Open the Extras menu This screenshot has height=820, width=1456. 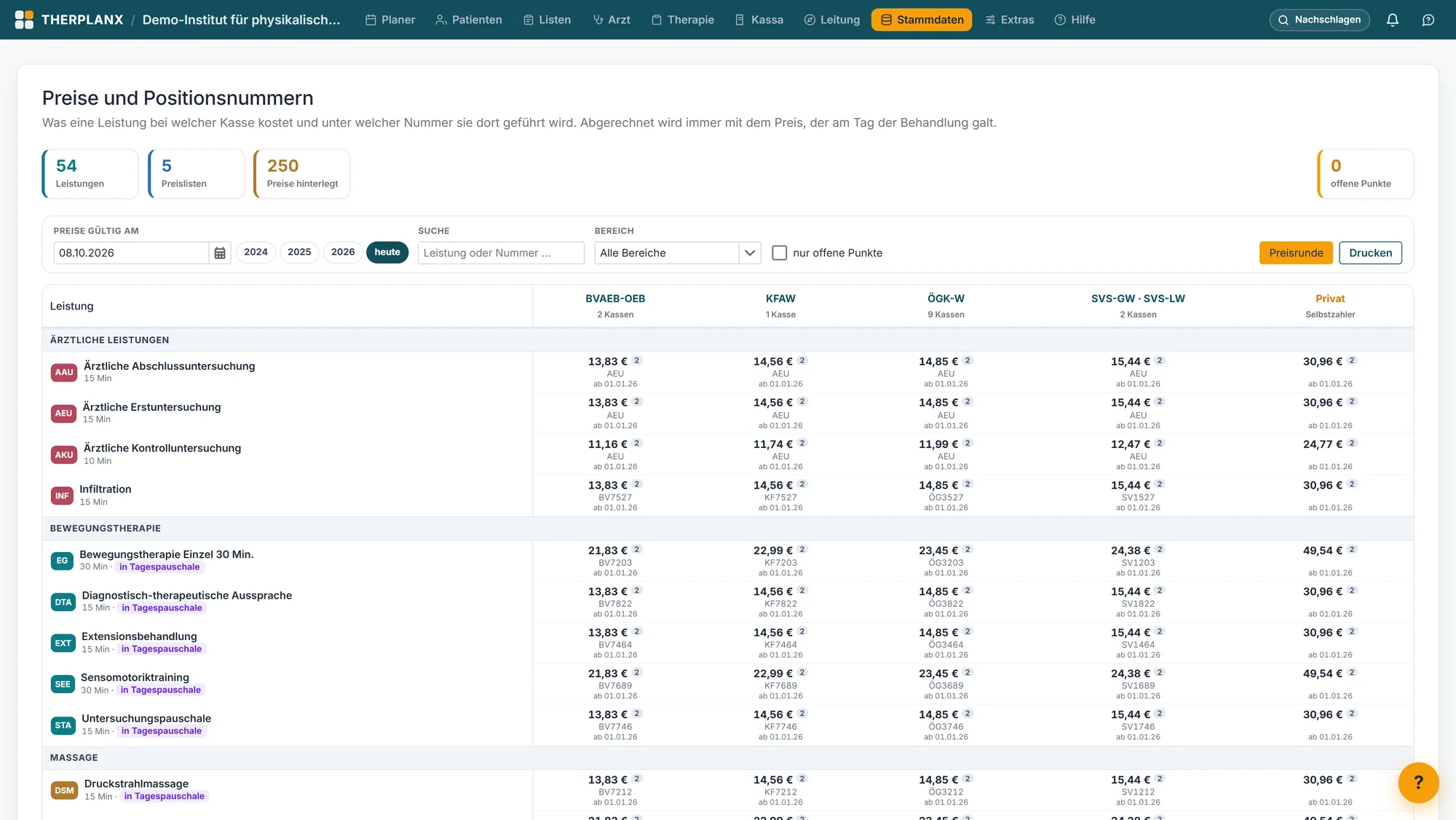tap(1010, 20)
